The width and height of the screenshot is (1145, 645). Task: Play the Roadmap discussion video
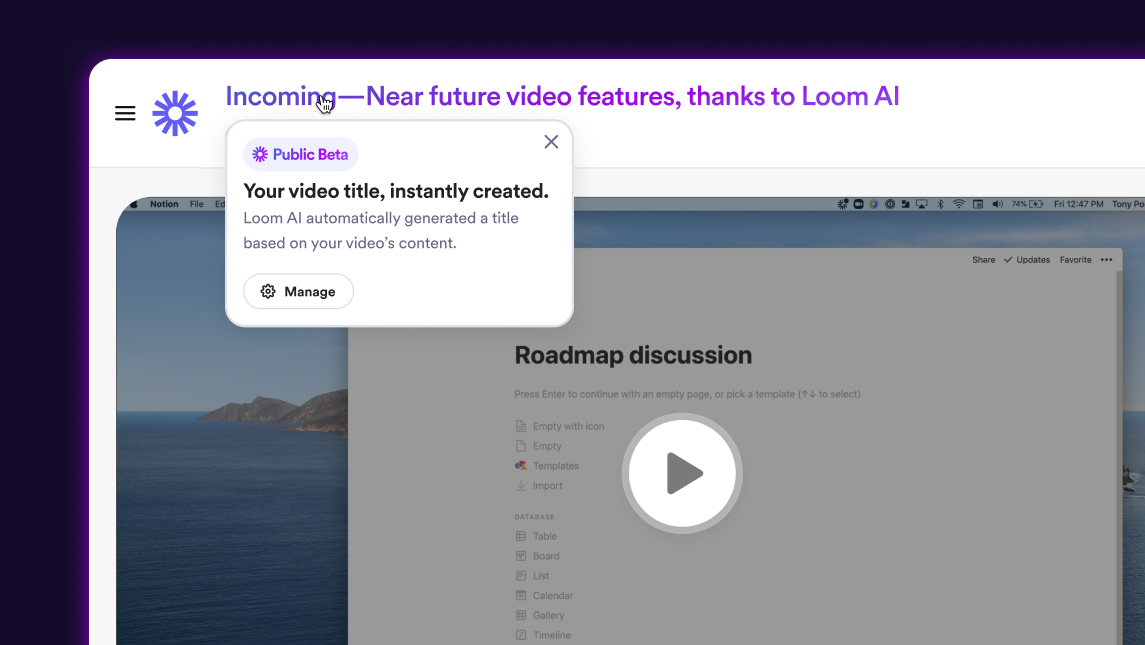click(682, 473)
